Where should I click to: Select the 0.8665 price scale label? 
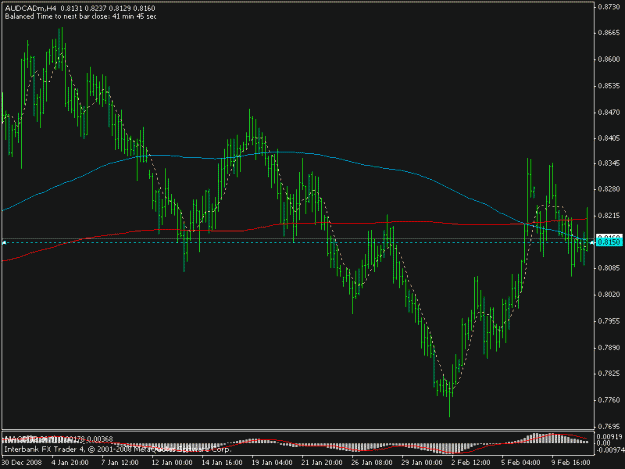[x=609, y=33]
